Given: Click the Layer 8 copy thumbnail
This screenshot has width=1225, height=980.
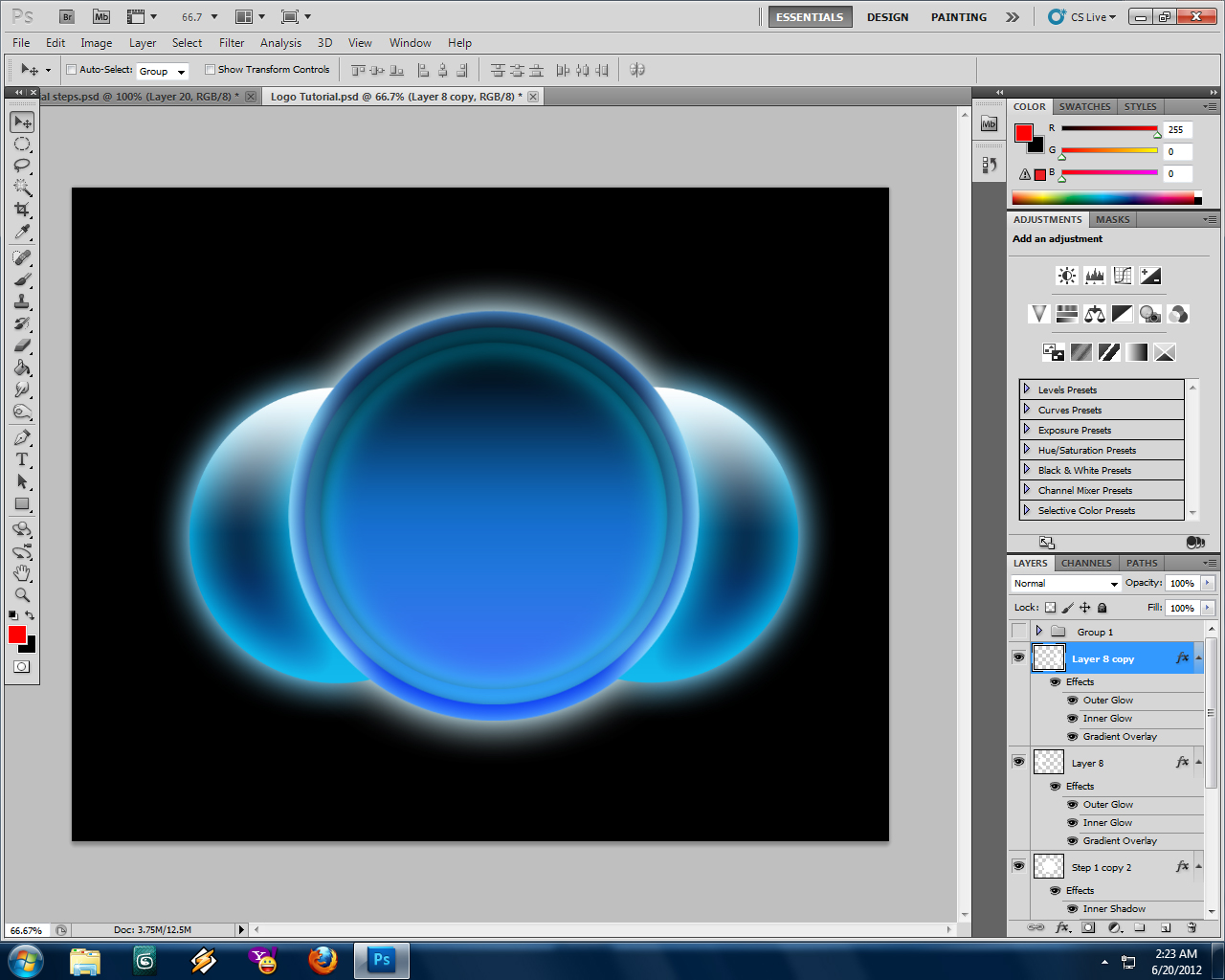Looking at the screenshot, I should point(1048,657).
